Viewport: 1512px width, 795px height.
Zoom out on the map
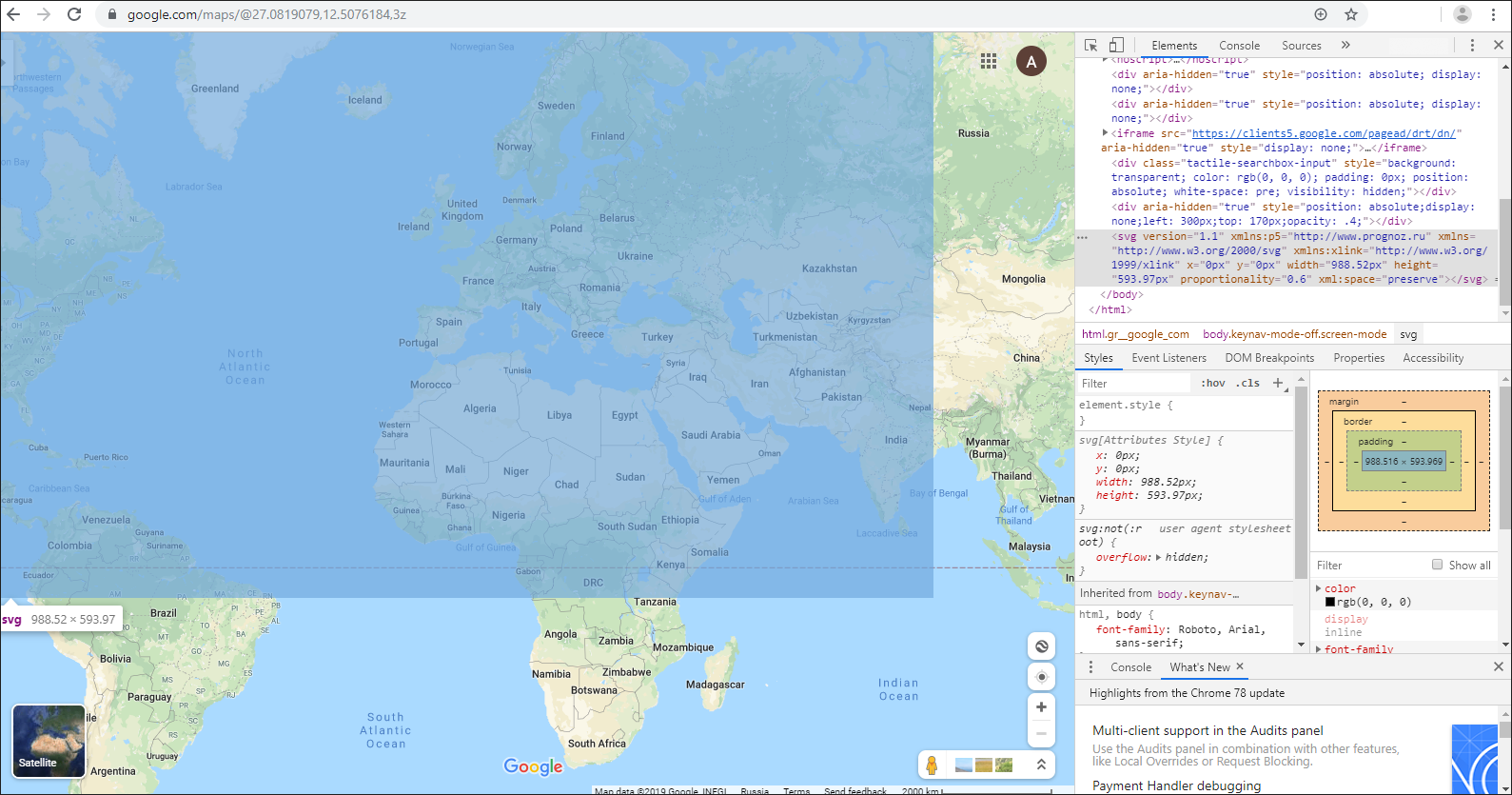point(1042,733)
